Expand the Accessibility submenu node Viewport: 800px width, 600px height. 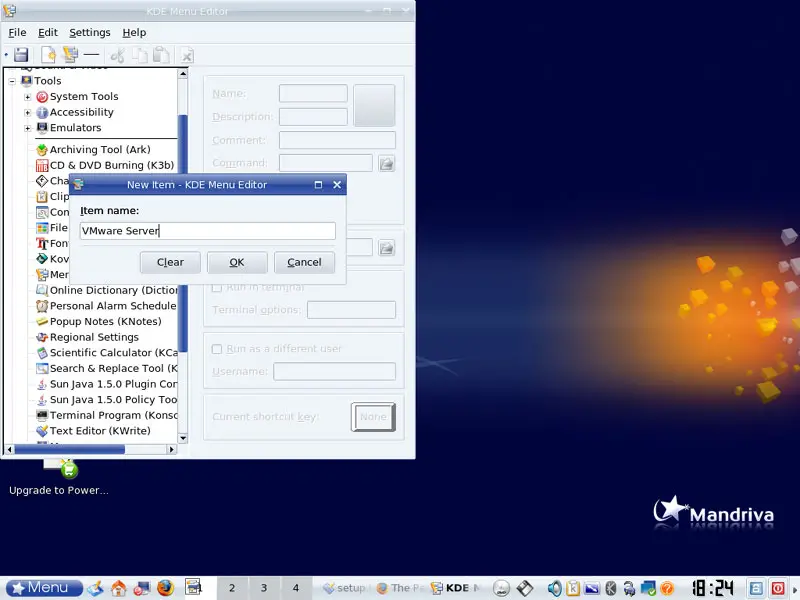pos(28,113)
